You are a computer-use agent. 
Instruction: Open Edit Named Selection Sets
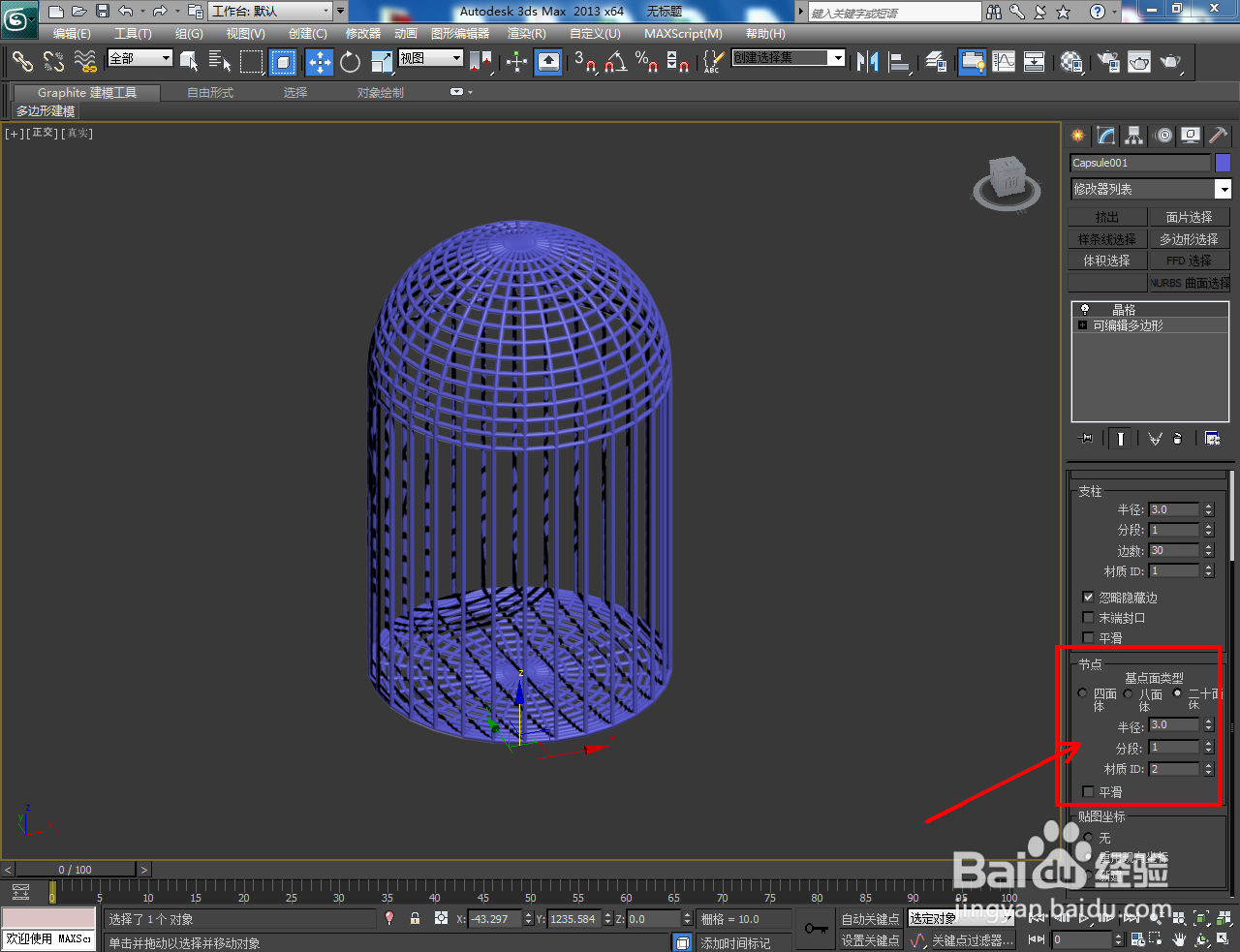click(713, 62)
